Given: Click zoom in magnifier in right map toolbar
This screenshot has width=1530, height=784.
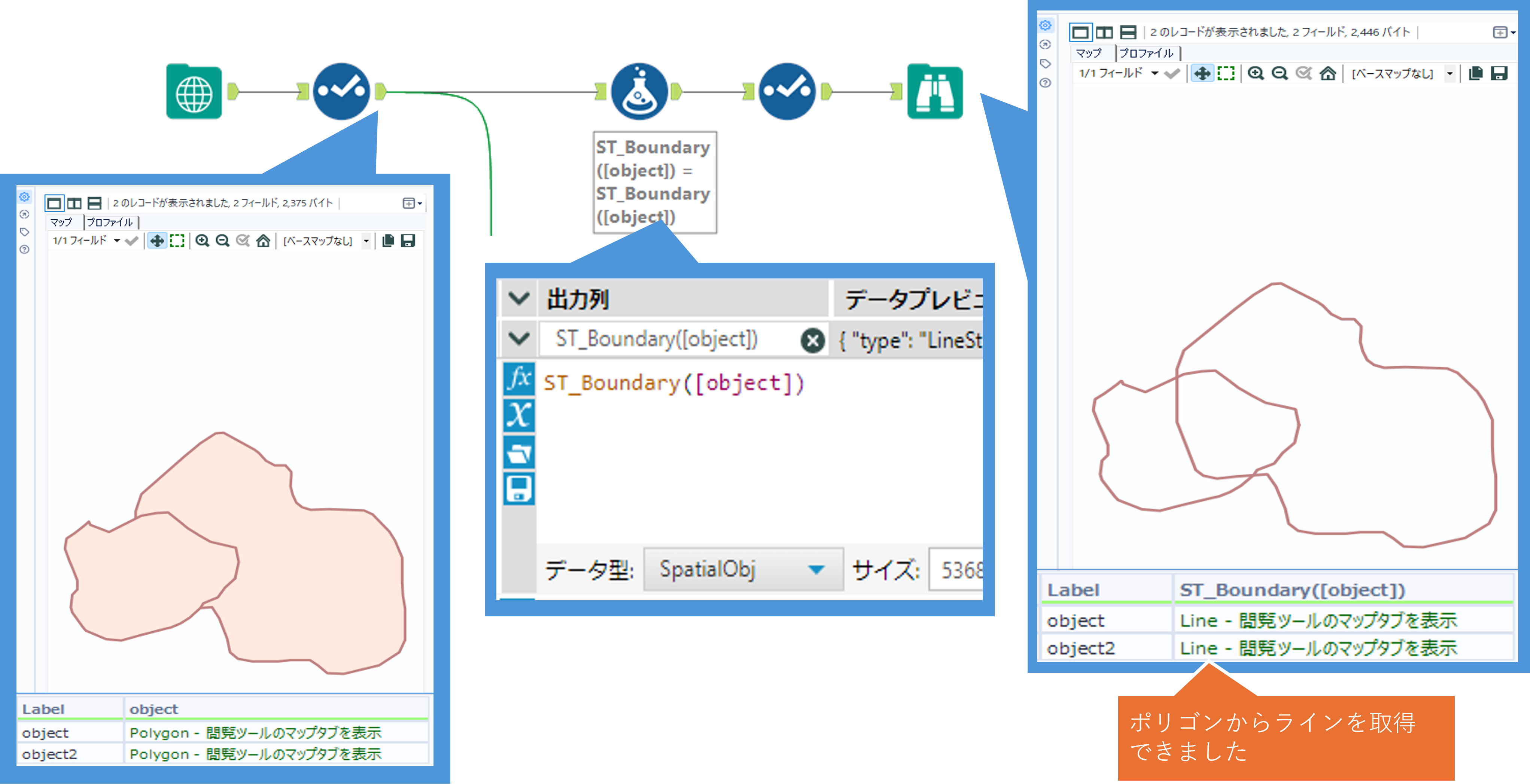Looking at the screenshot, I should click(1255, 73).
